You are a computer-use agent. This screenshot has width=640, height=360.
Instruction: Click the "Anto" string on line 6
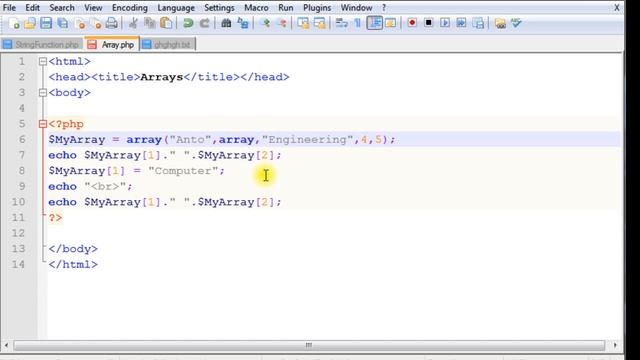point(191,140)
